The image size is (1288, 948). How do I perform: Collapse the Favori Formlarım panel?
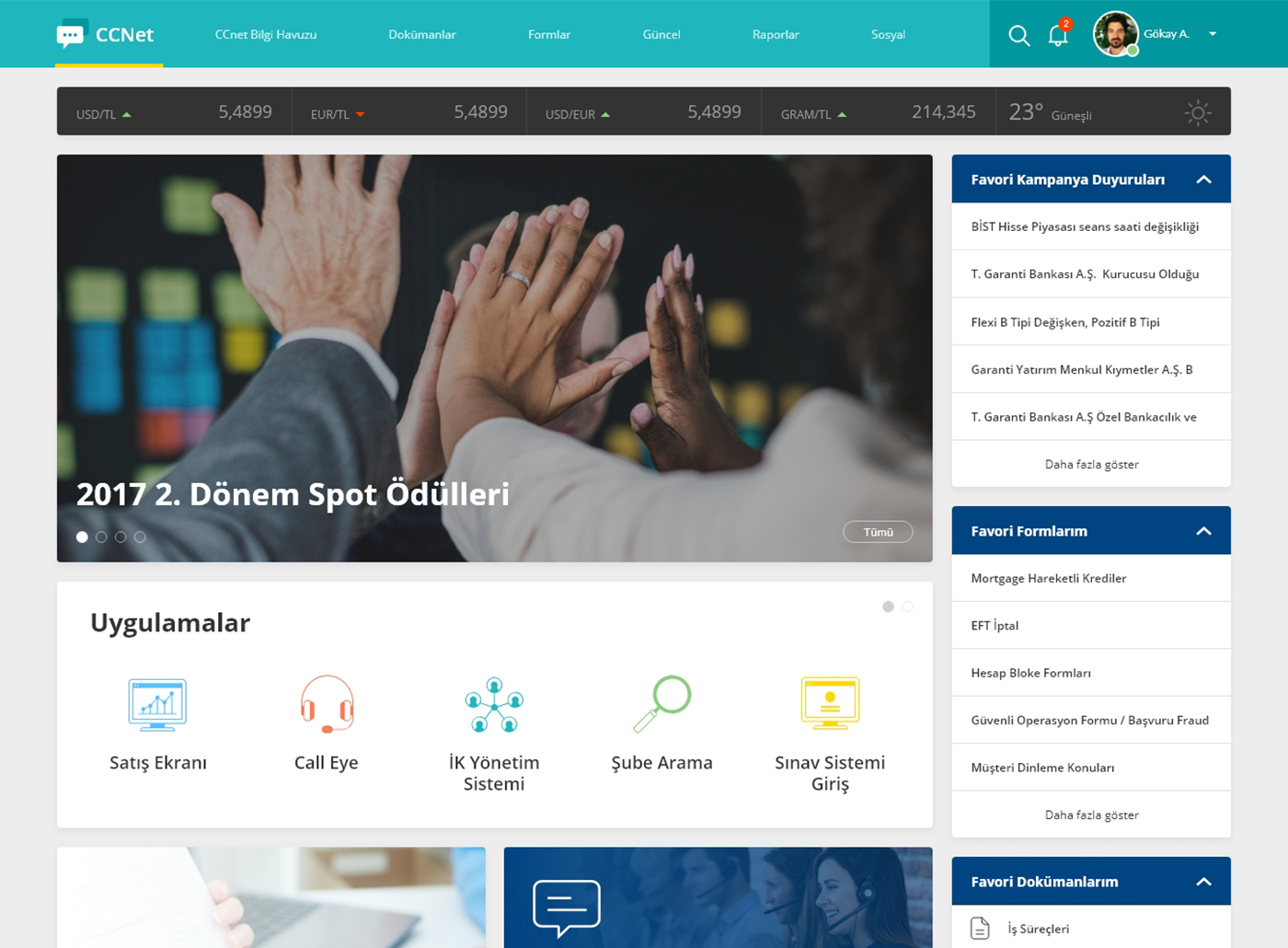(1203, 530)
